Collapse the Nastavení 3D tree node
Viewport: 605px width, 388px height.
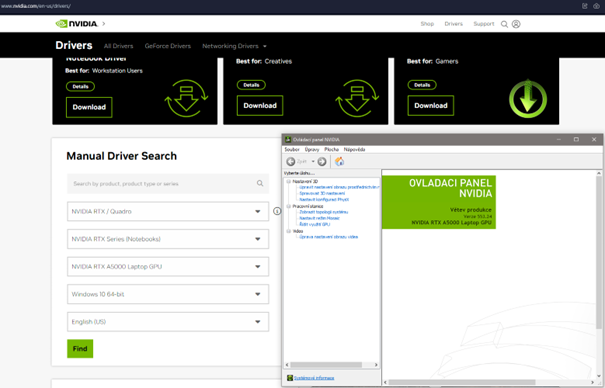coord(288,181)
